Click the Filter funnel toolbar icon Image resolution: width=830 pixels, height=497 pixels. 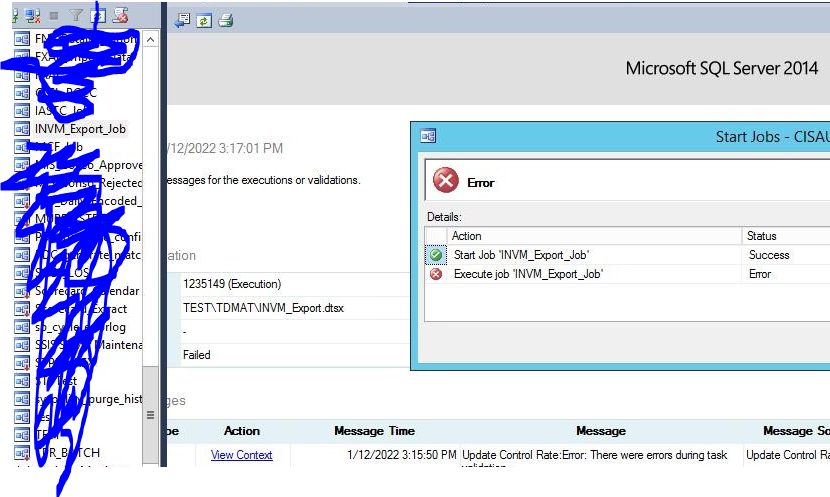(x=76, y=16)
